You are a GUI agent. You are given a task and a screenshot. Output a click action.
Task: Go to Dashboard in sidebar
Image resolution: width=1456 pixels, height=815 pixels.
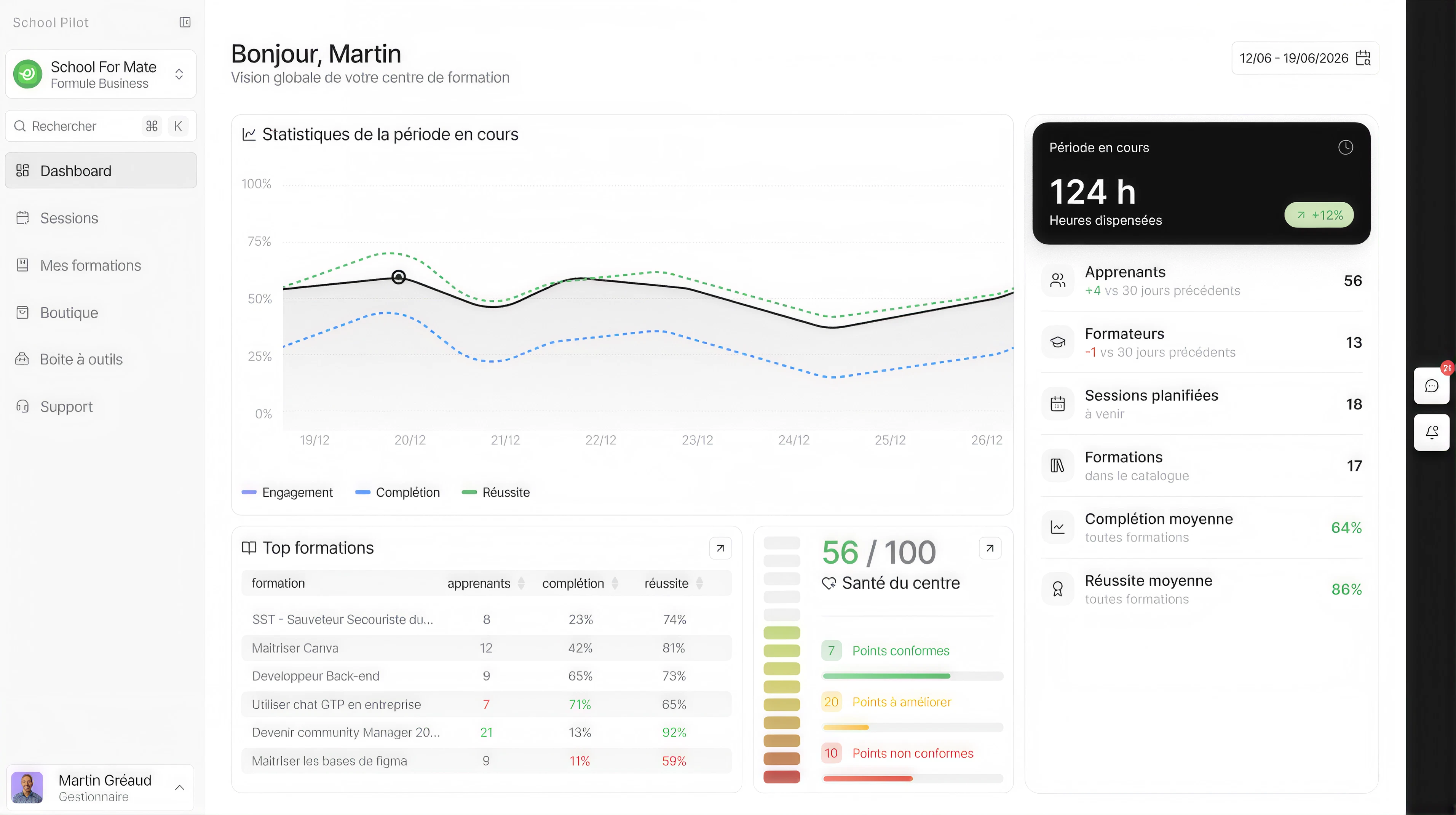tap(101, 171)
